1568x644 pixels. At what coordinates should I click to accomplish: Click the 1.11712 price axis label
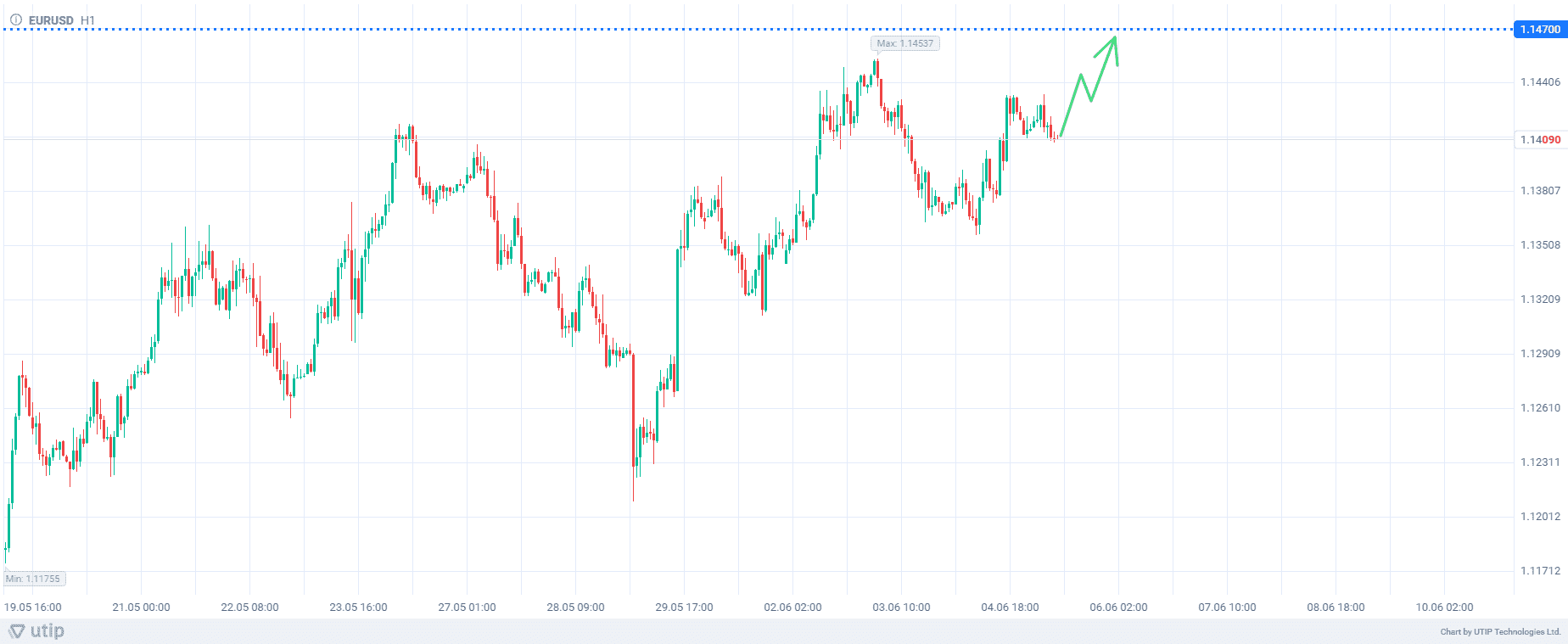1539,571
